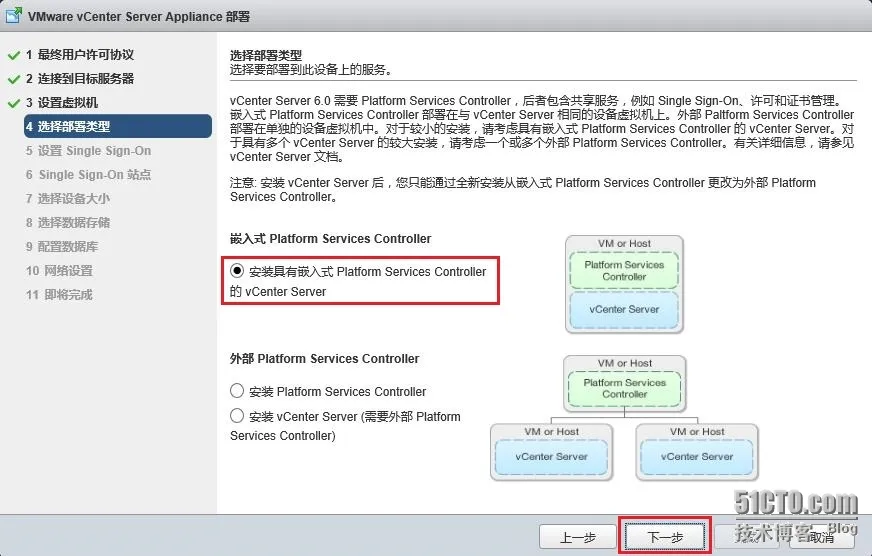
Task: Click green checkmark beside 连接到目标服务器
Action: (x=14, y=80)
